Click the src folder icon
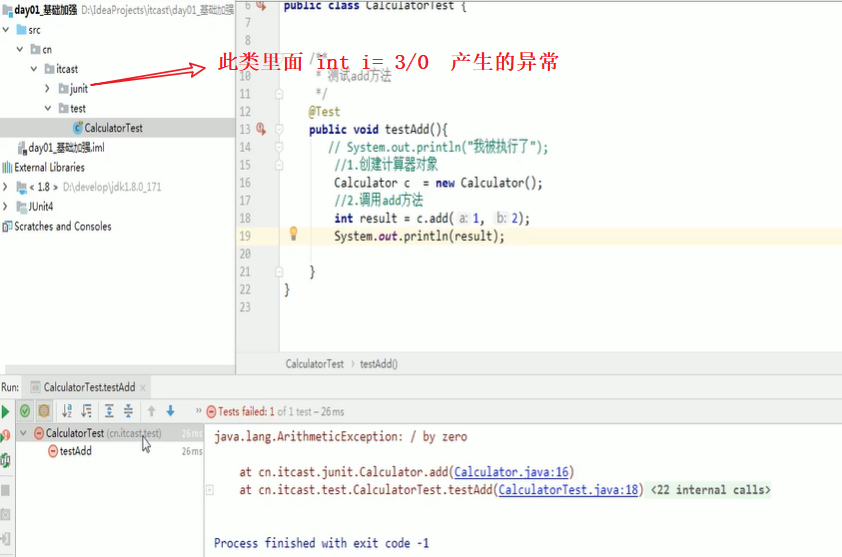Screen dimensions: 842x557 tap(21, 30)
